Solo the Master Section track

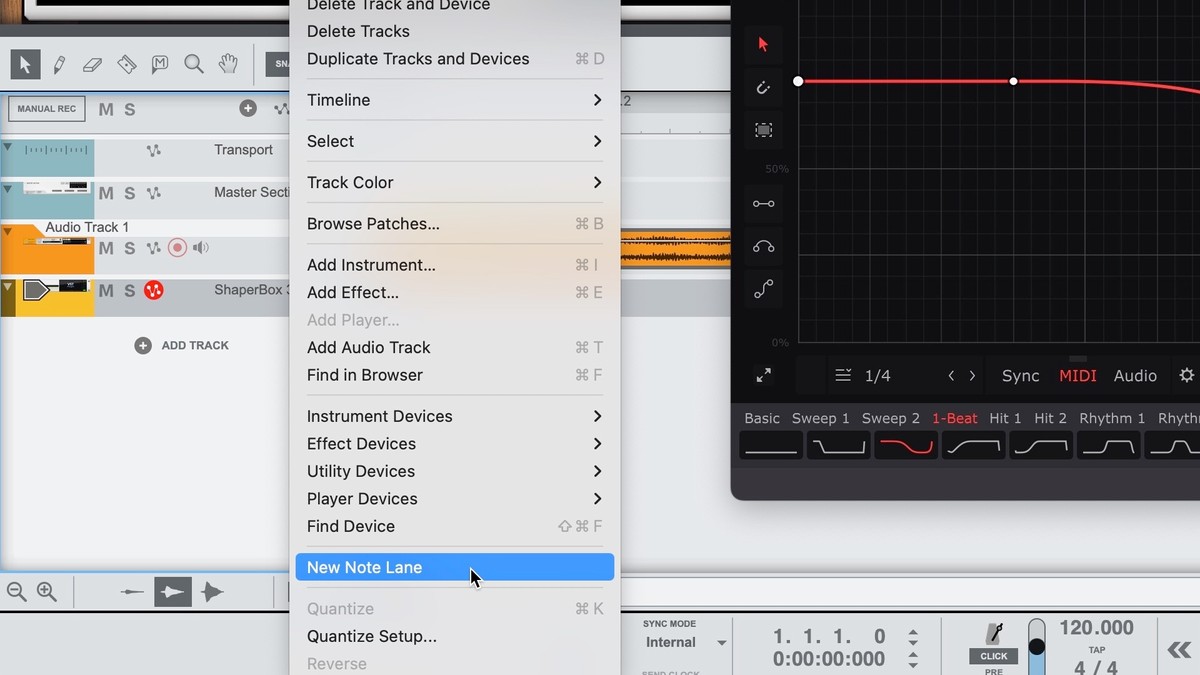click(x=130, y=193)
